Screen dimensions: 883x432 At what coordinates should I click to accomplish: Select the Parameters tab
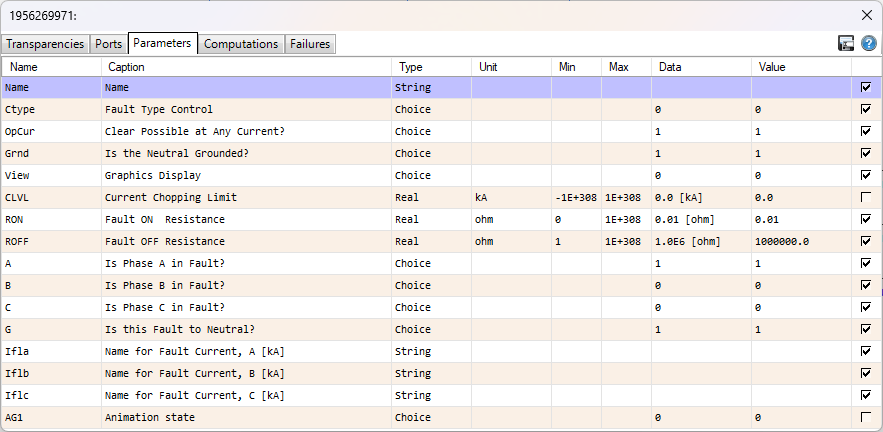point(163,43)
